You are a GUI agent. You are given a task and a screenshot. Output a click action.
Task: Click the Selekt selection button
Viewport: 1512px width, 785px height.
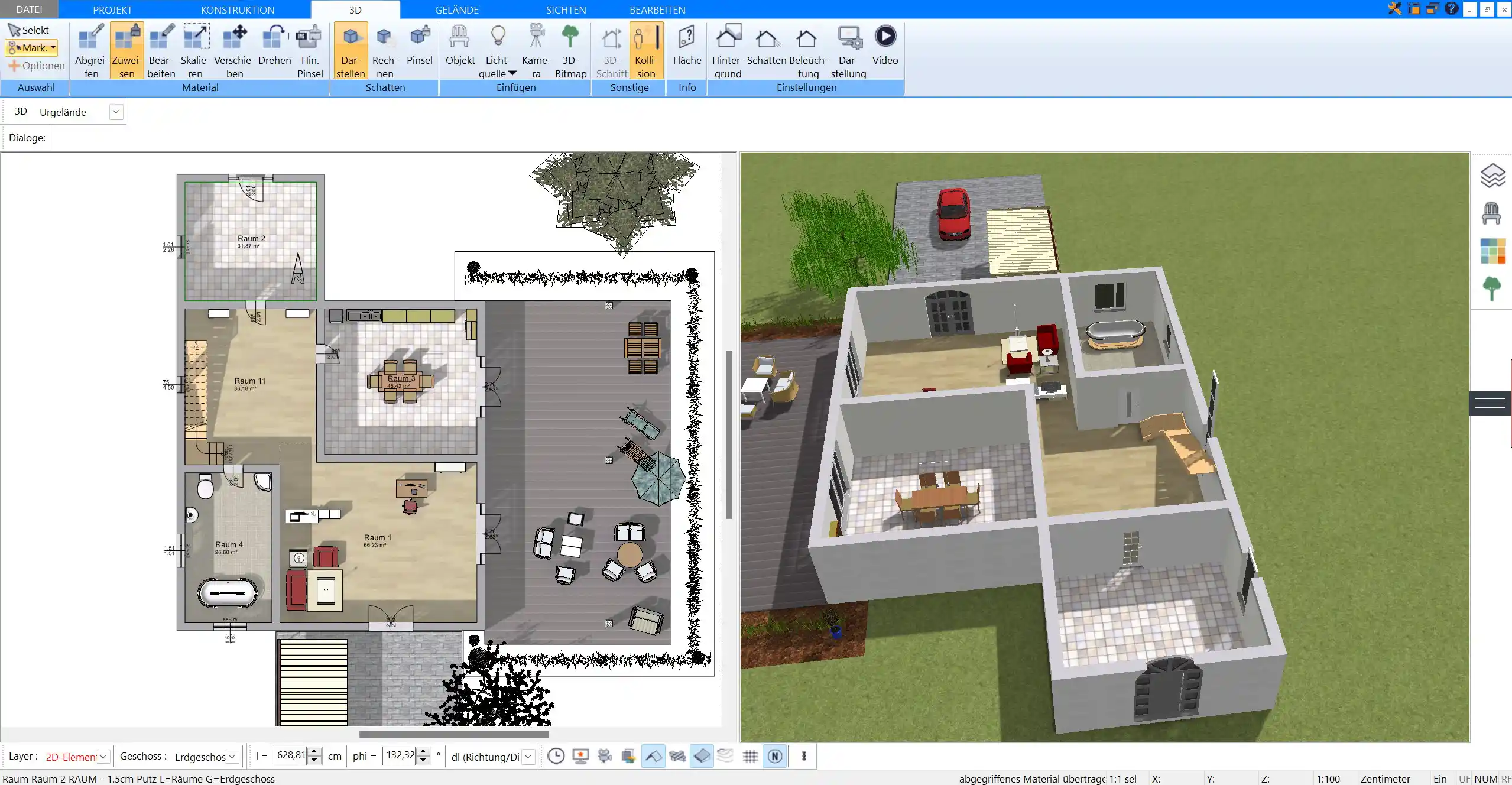[x=29, y=30]
